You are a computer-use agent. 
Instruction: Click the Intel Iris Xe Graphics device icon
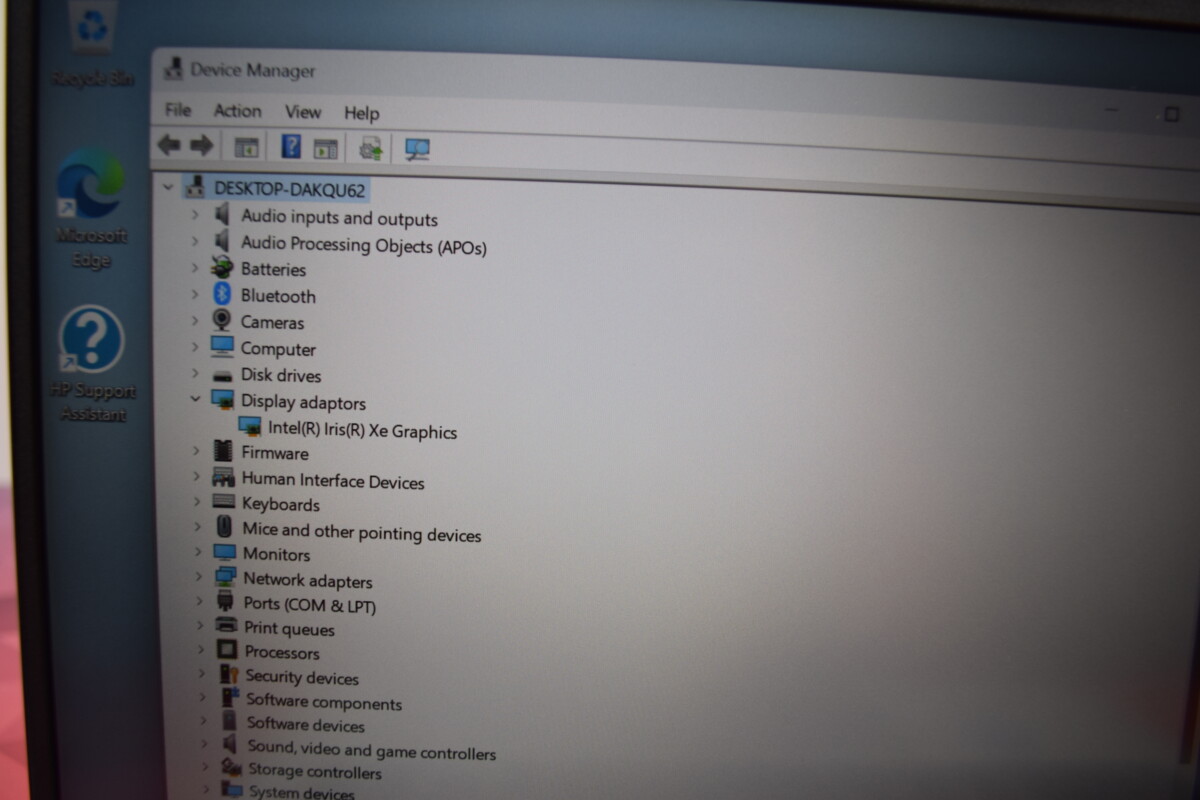tap(250, 427)
